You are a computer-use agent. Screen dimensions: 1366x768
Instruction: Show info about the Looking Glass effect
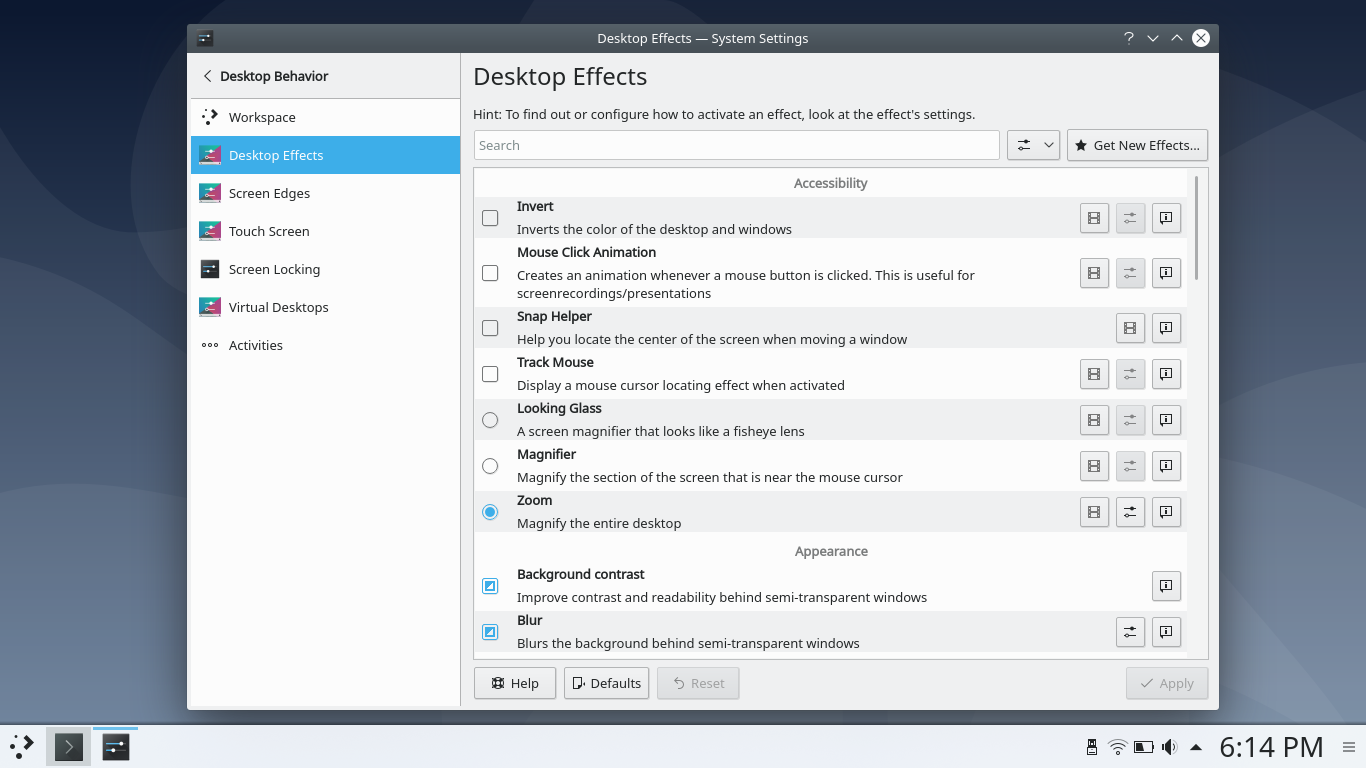coord(1166,420)
